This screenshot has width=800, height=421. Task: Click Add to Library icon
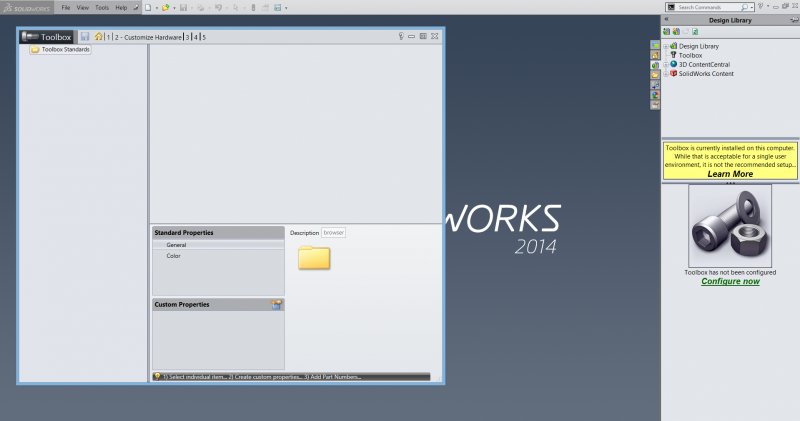[666, 32]
